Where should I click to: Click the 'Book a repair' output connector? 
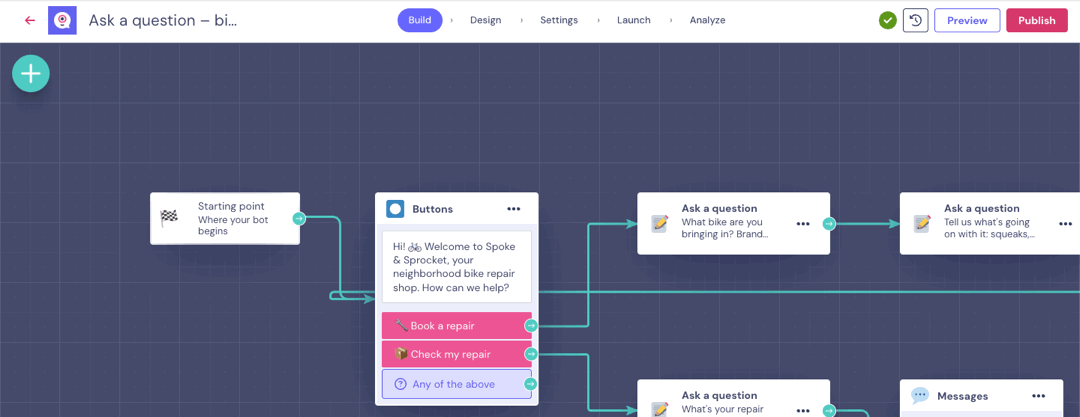(531, 325)
